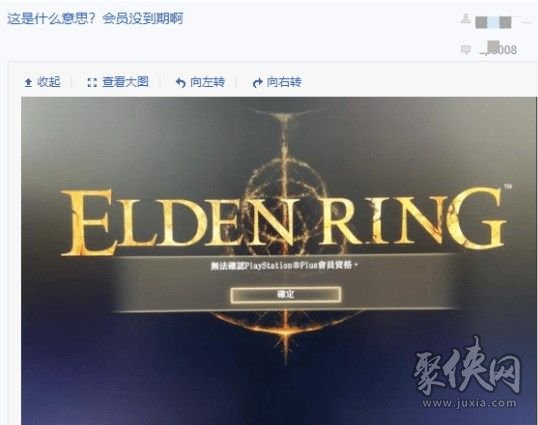
Task: Click the user avatar icon beside the author name
Action: coord(466,19)
